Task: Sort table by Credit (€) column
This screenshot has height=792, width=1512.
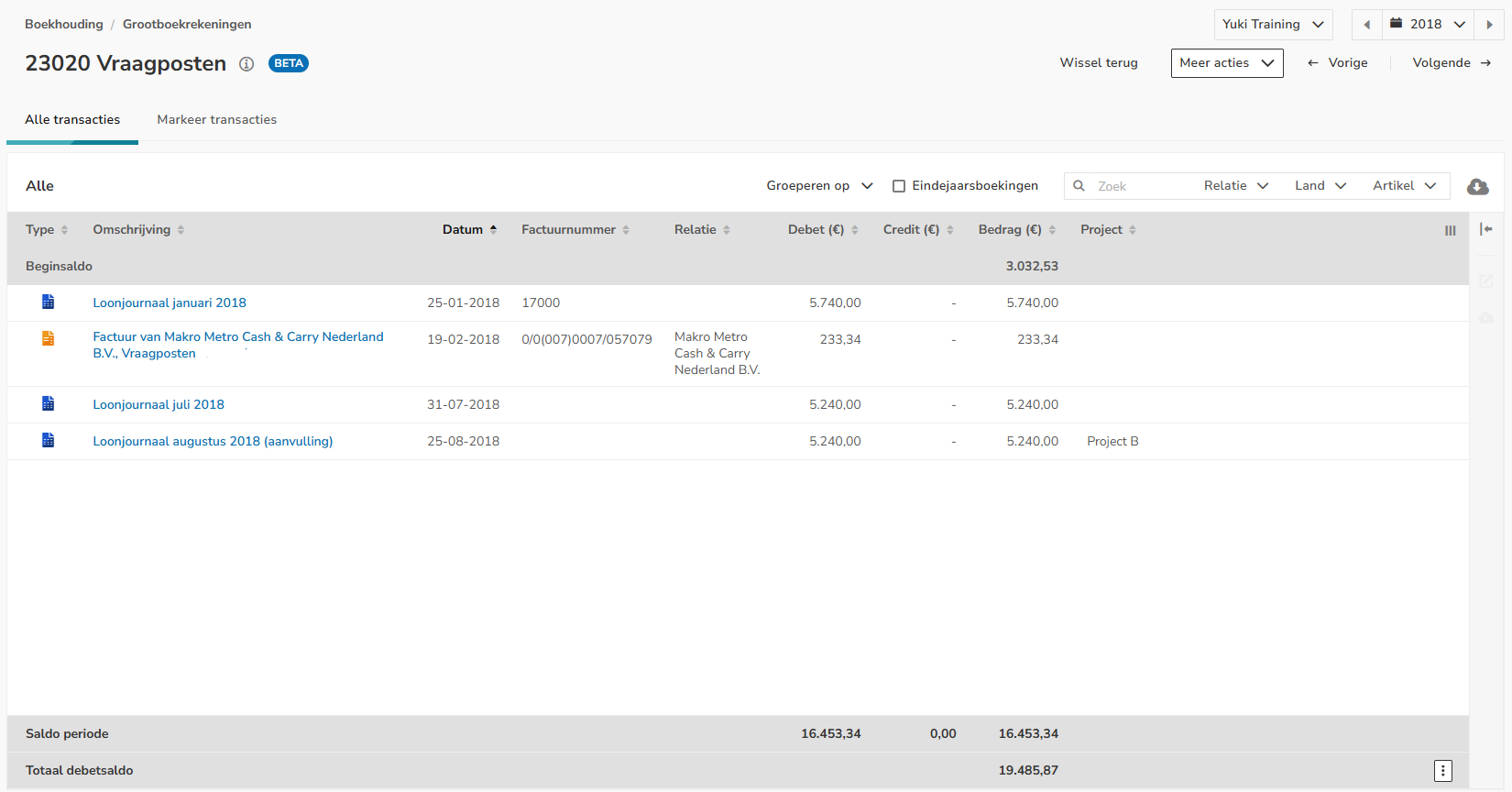Action: 918,230
